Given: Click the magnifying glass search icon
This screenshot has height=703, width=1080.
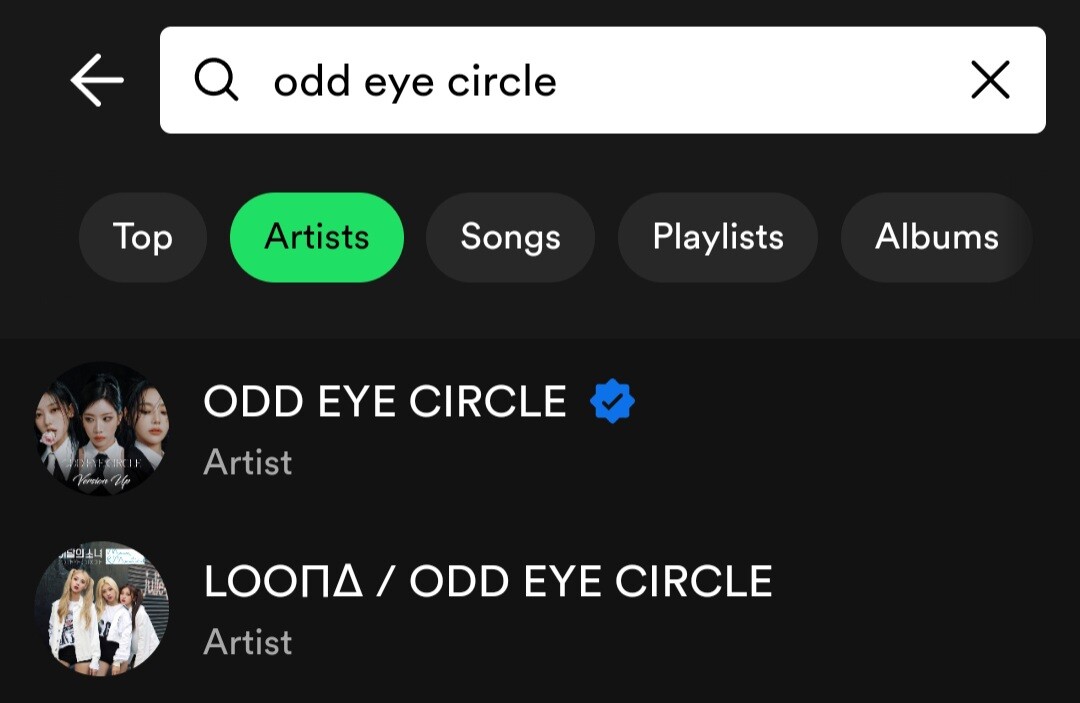Looking at the screenshot, I should click(x=216, y=80).
